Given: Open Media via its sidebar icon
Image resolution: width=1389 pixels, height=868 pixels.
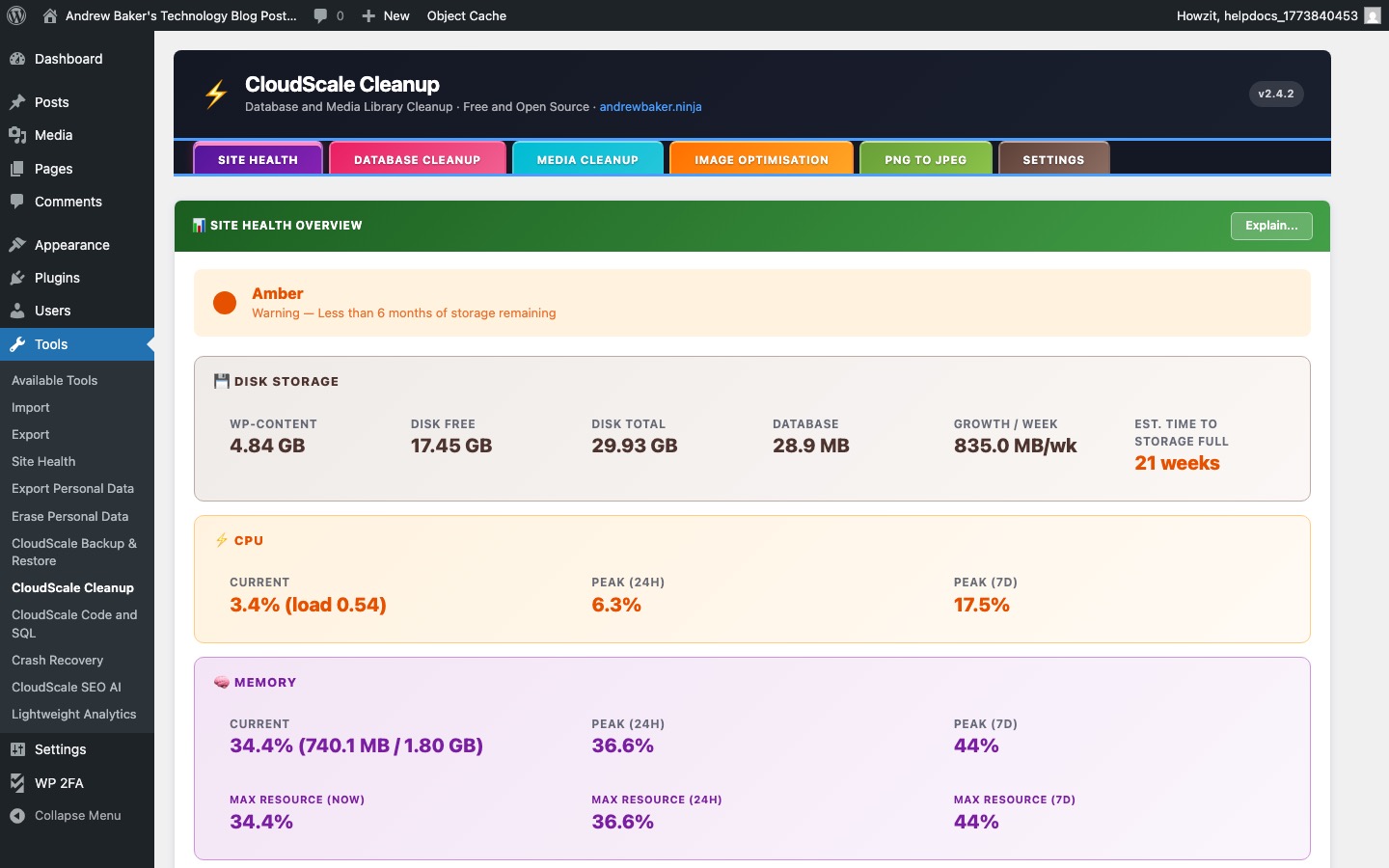Looking at the screenshot, I should (x=17, y=135).
